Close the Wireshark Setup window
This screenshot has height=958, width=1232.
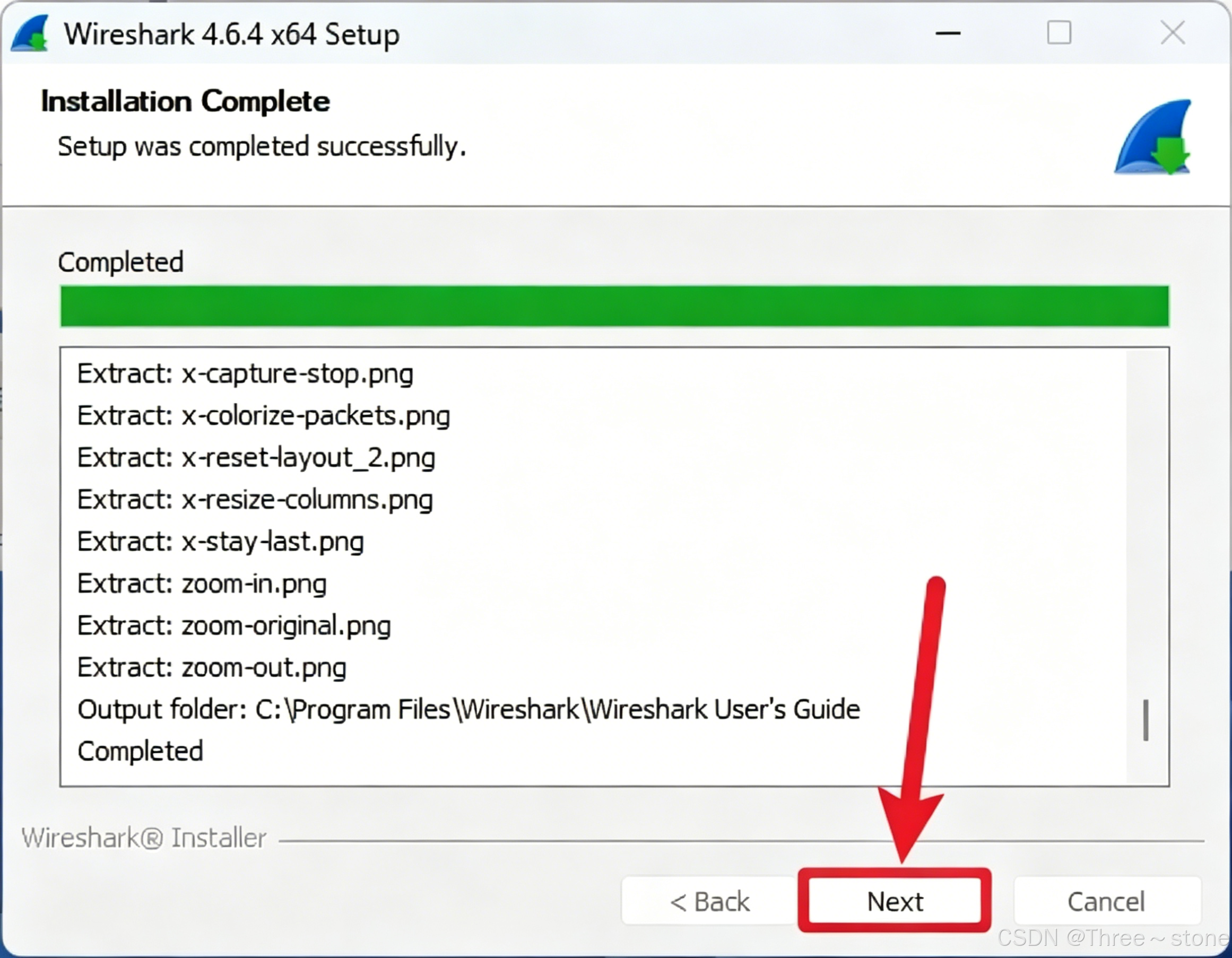pos(1172,33)
